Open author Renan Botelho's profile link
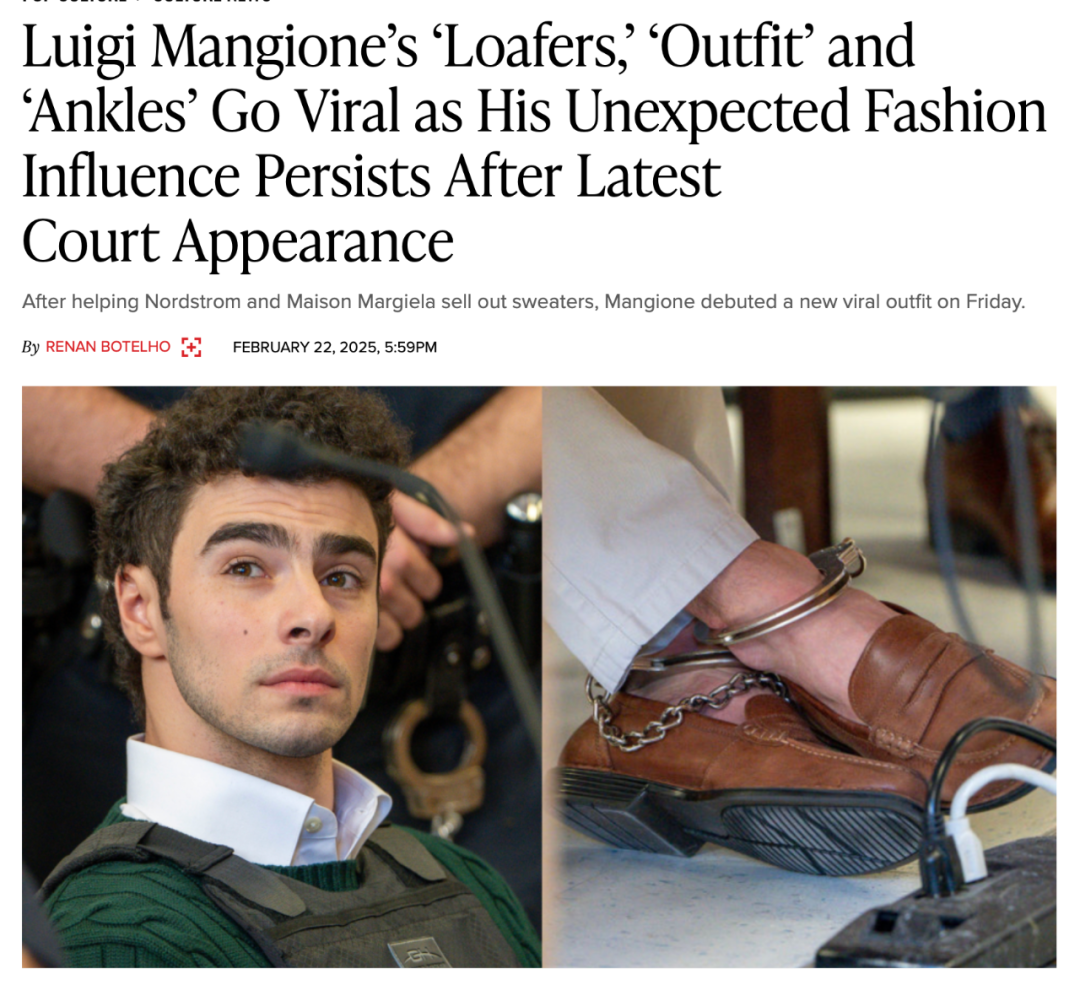 point(108,347)
